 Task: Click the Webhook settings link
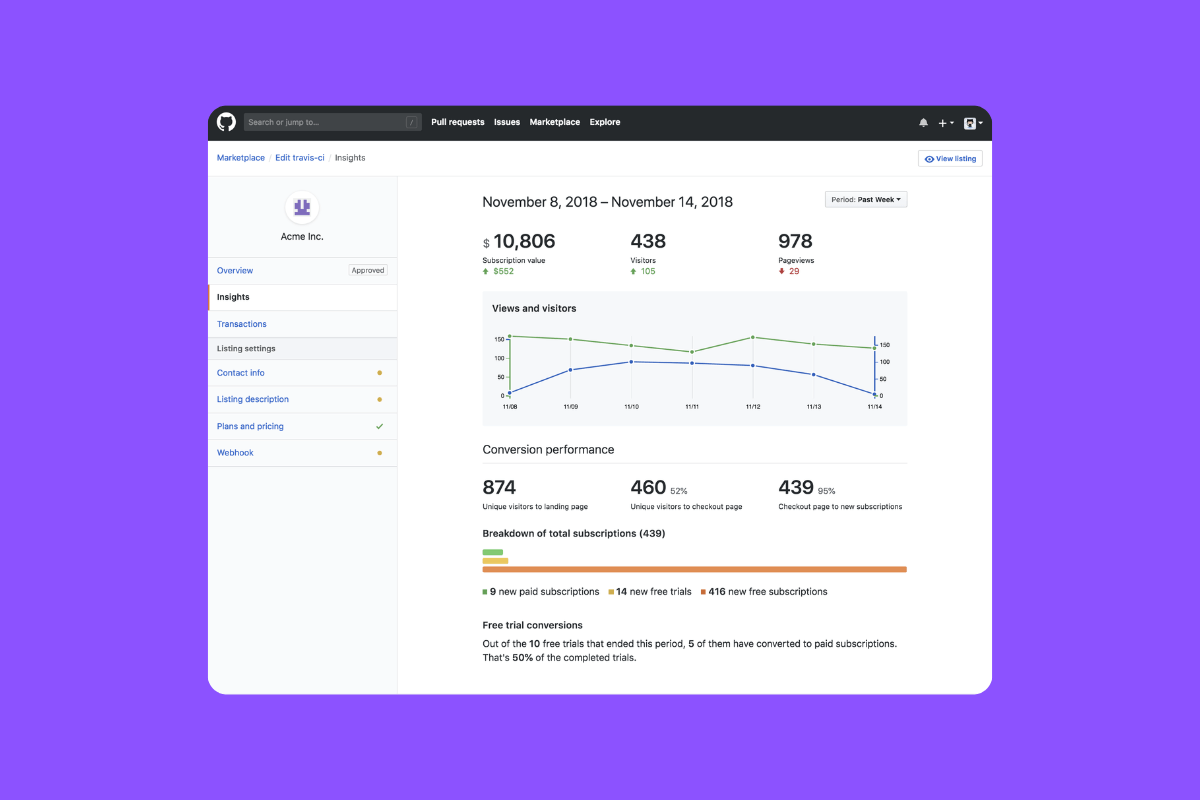(235, 452)
